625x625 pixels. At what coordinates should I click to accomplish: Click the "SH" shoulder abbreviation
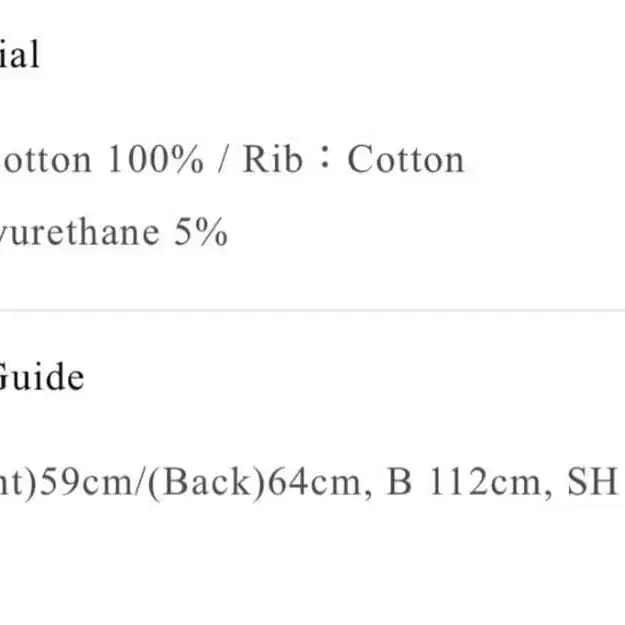[593, 484]
